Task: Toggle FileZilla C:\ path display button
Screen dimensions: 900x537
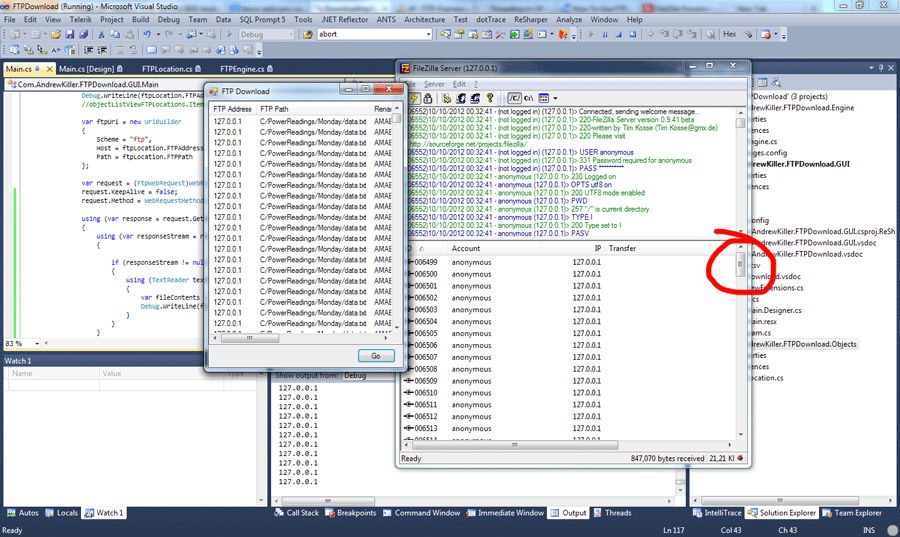Action: click(x=529, y=98)
